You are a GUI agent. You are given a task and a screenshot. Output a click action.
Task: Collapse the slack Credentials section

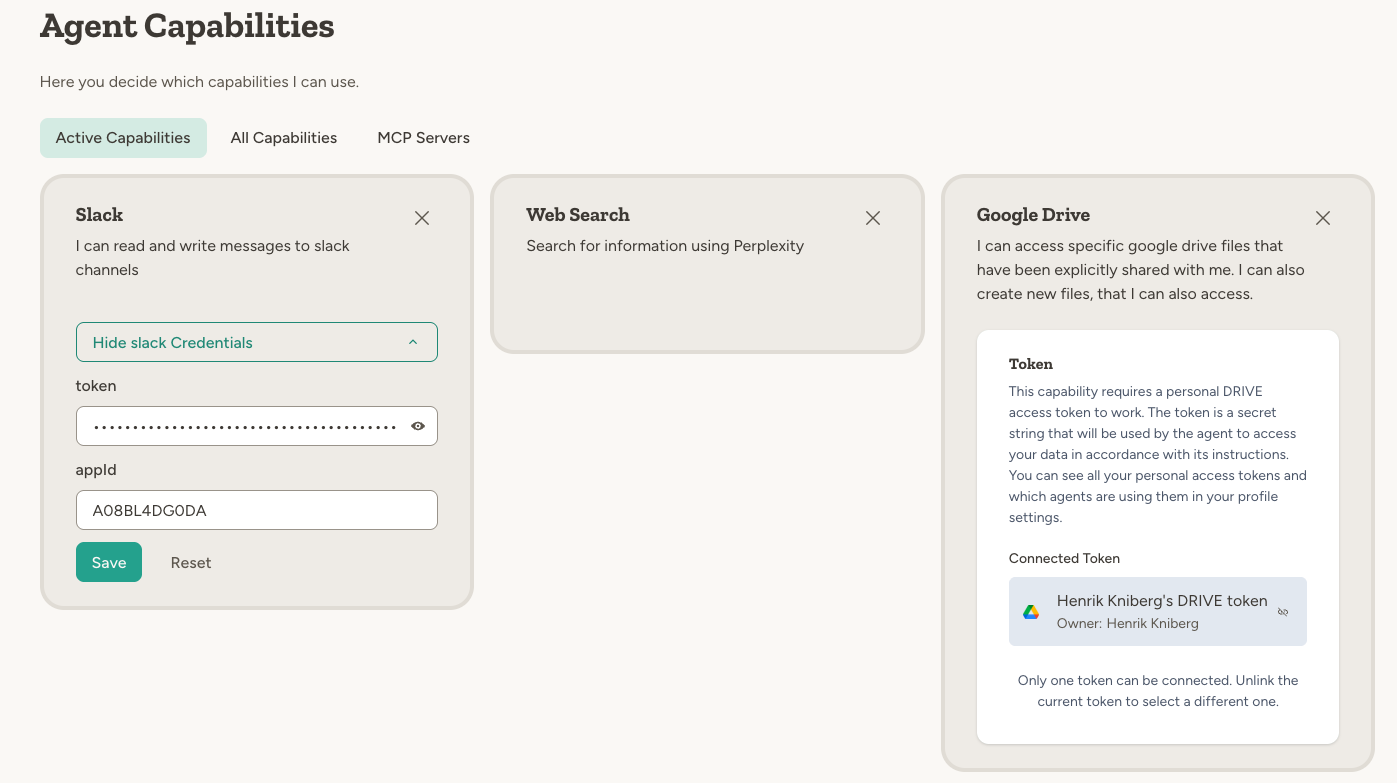tap(256, 341)
